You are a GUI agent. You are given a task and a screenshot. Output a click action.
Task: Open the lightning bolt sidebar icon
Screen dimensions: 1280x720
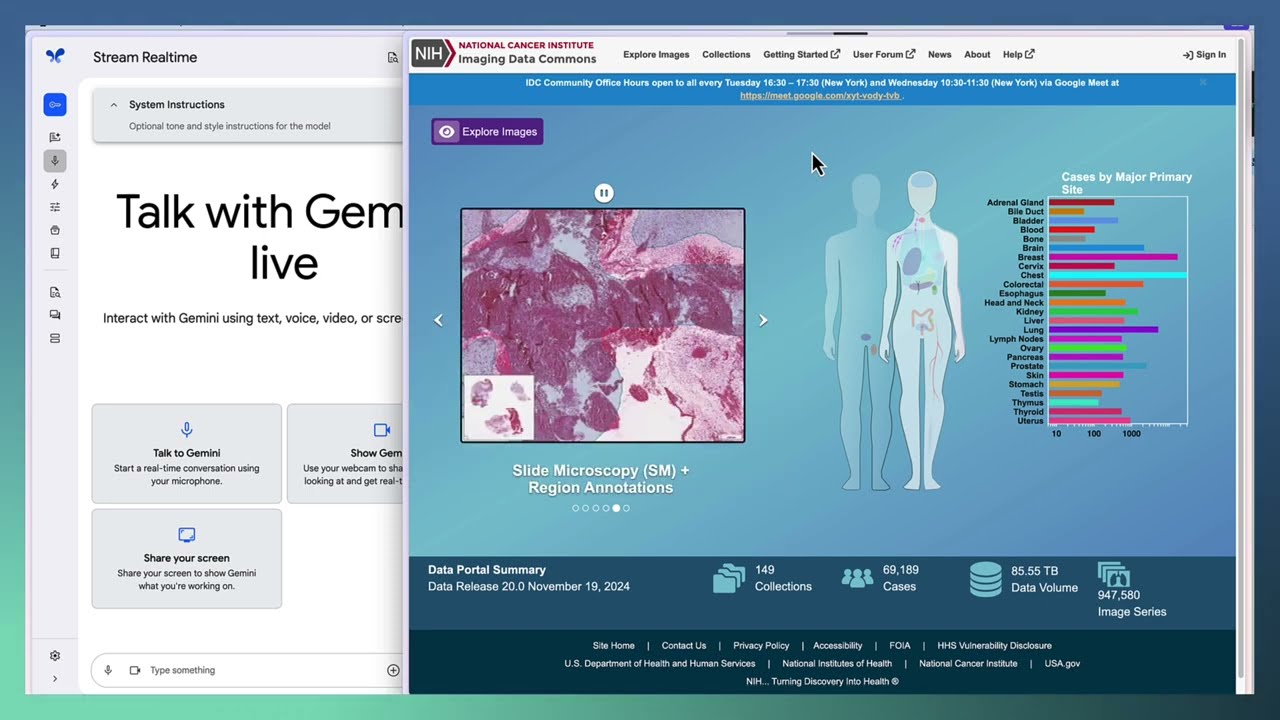point(55,184)
